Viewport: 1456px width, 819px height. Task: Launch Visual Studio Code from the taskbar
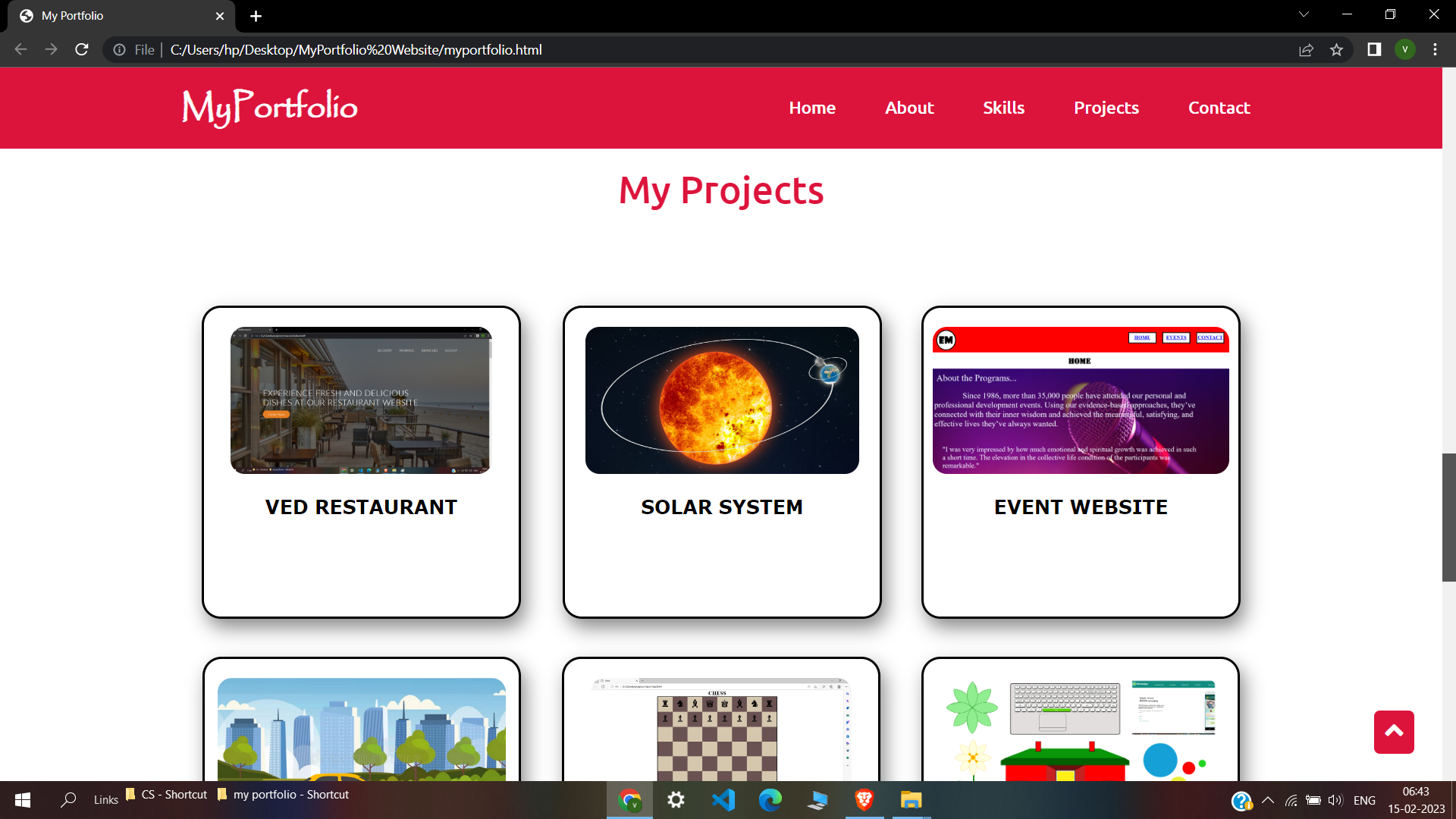(724, 799)
